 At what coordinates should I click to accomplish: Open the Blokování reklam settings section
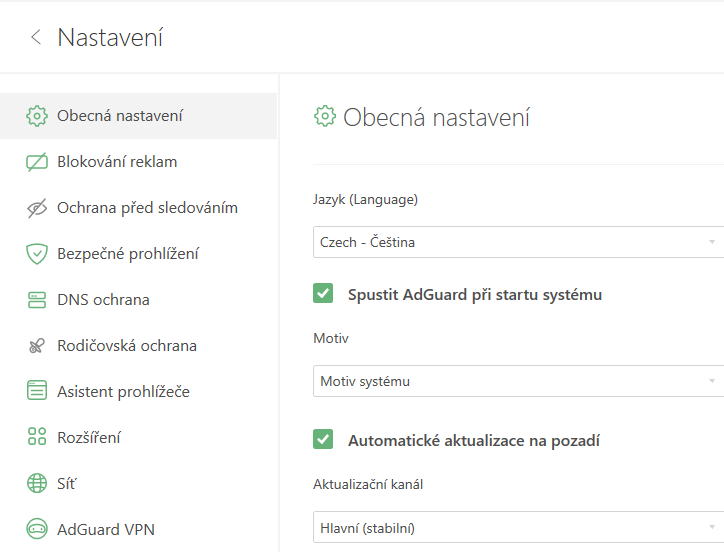[117, 162]
